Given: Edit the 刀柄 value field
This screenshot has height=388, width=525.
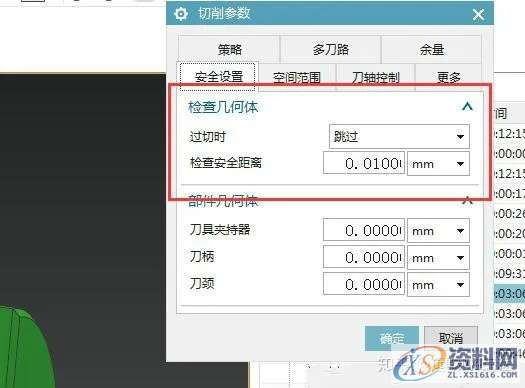Looking at the screenshot, I should click(364, 257).
